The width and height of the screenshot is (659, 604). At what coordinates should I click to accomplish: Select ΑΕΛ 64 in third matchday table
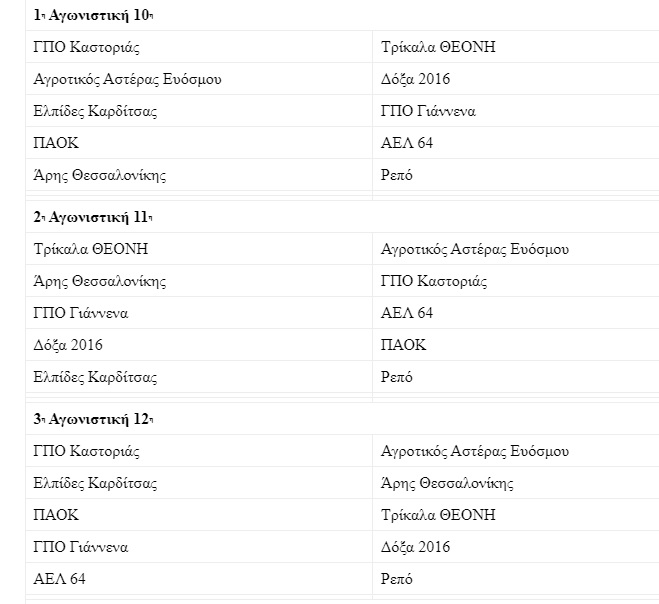pos(59,579)
